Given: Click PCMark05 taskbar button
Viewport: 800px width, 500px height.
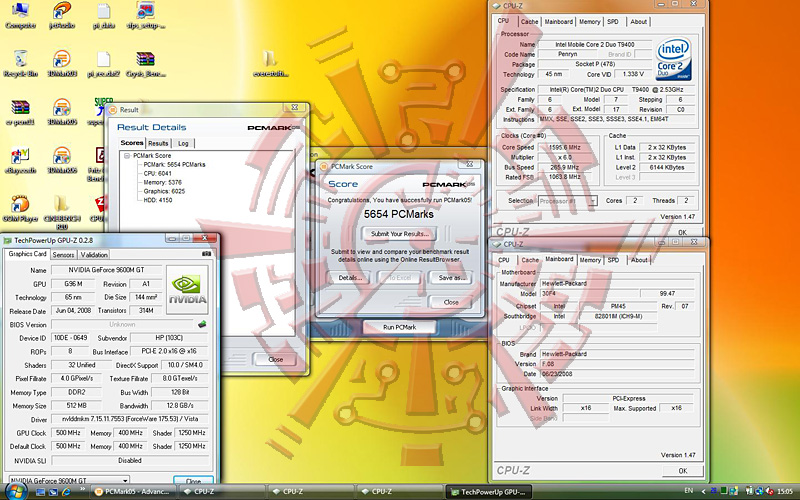Looking at the screenshot, I should pos(134,492).
